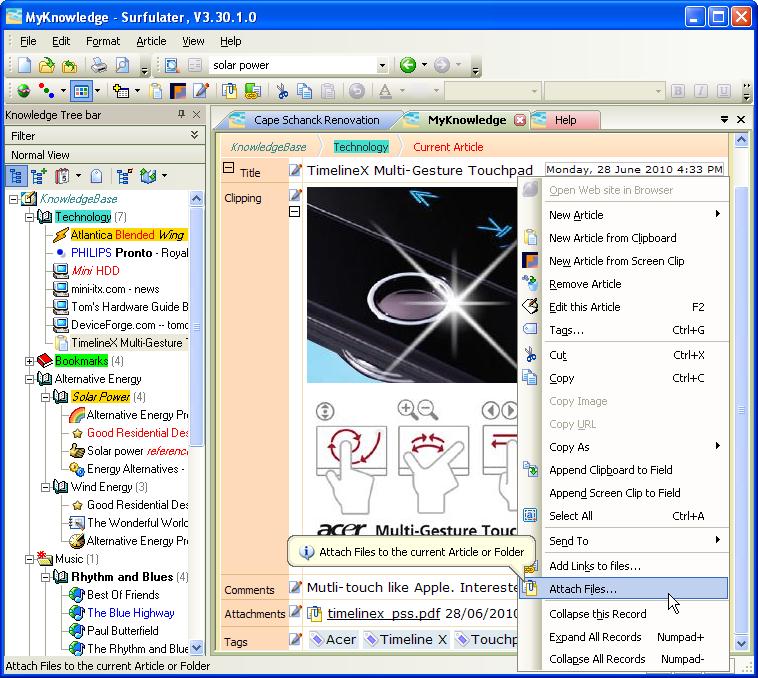The width and height of the screenshot is (758, 678).
Task: Close the MyKnowledge tab
Action: click(x=520, y=120)
